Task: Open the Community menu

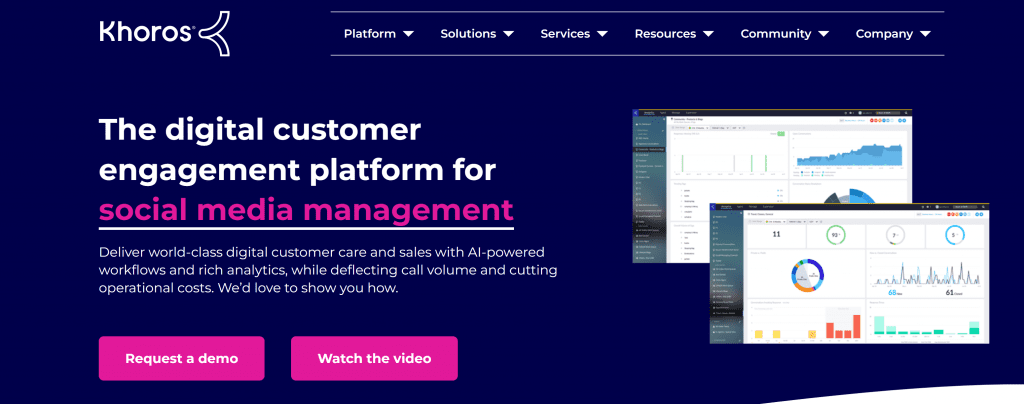Action: coord(776,34)
